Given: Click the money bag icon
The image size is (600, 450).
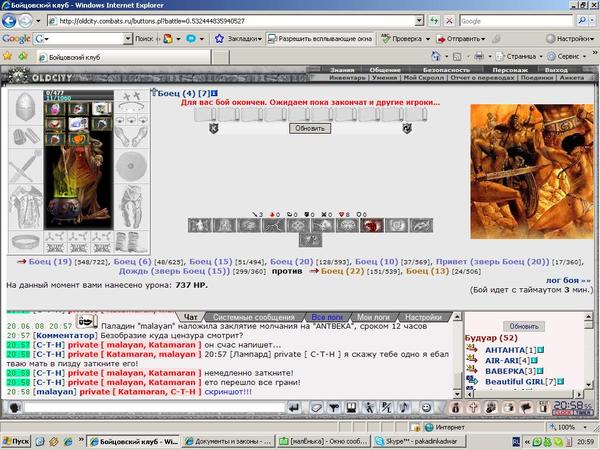Looking at the screenshot, I should coord(455,408).
